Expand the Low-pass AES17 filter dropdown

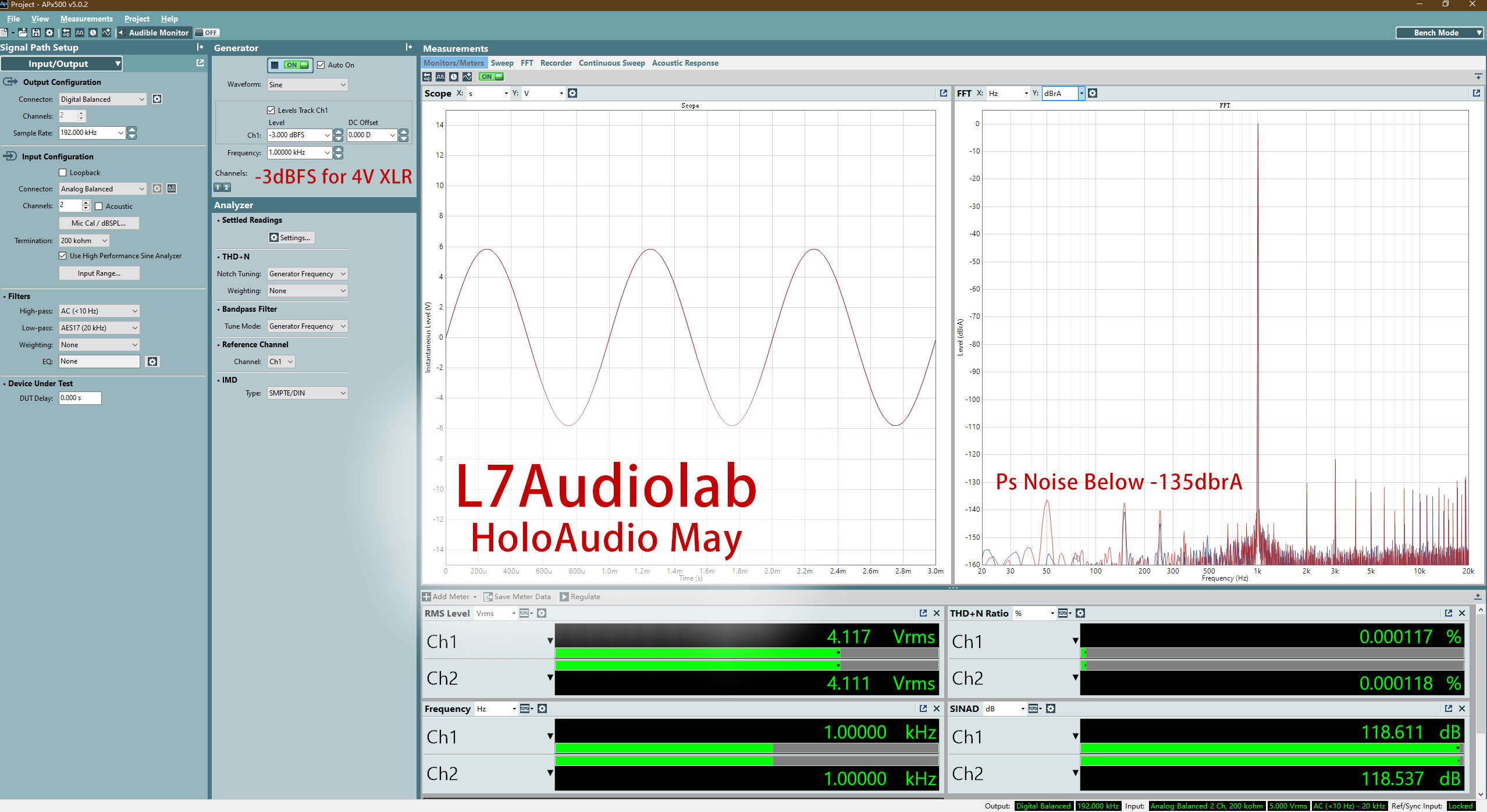(99, 328)
